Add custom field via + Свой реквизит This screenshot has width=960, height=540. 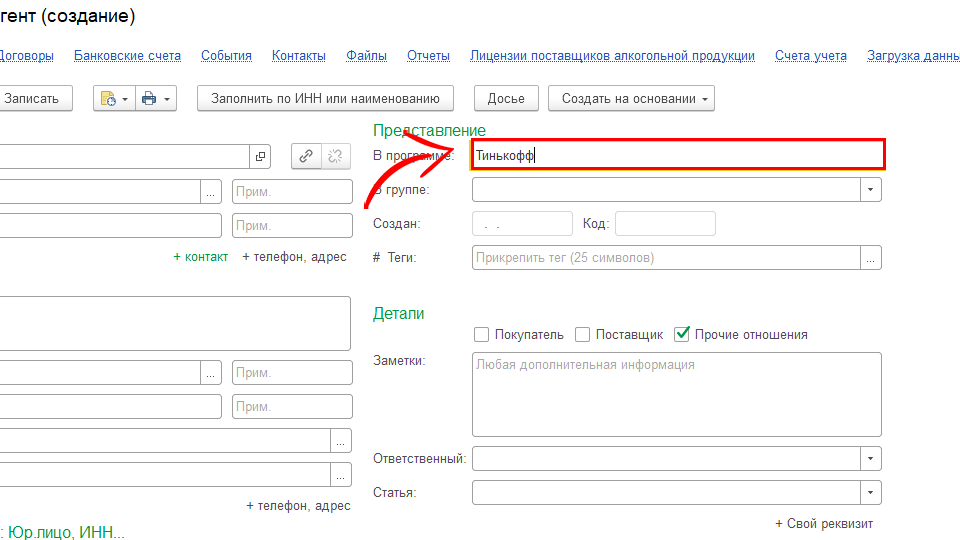coord(823,524)
